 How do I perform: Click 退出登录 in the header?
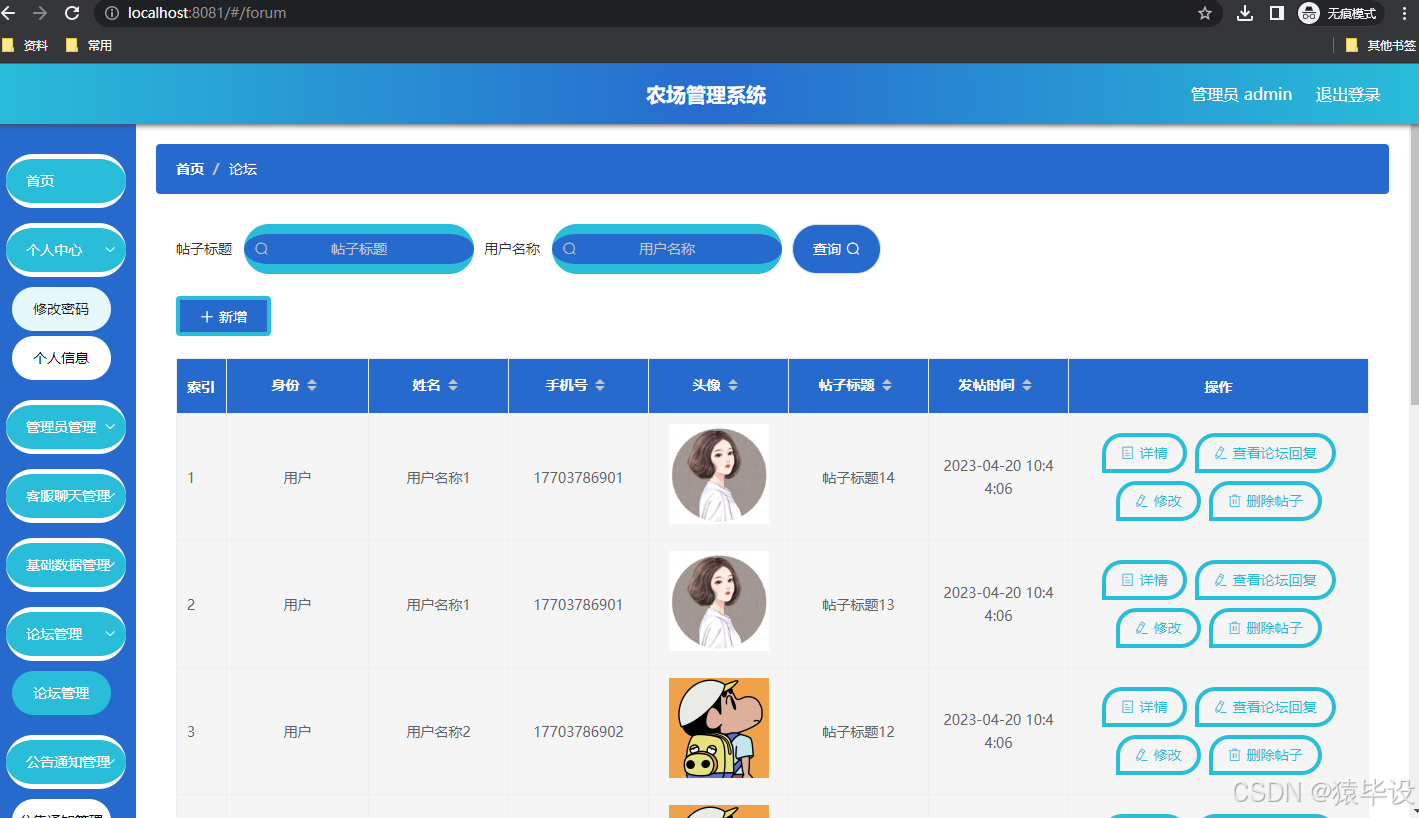[1347, 94]
